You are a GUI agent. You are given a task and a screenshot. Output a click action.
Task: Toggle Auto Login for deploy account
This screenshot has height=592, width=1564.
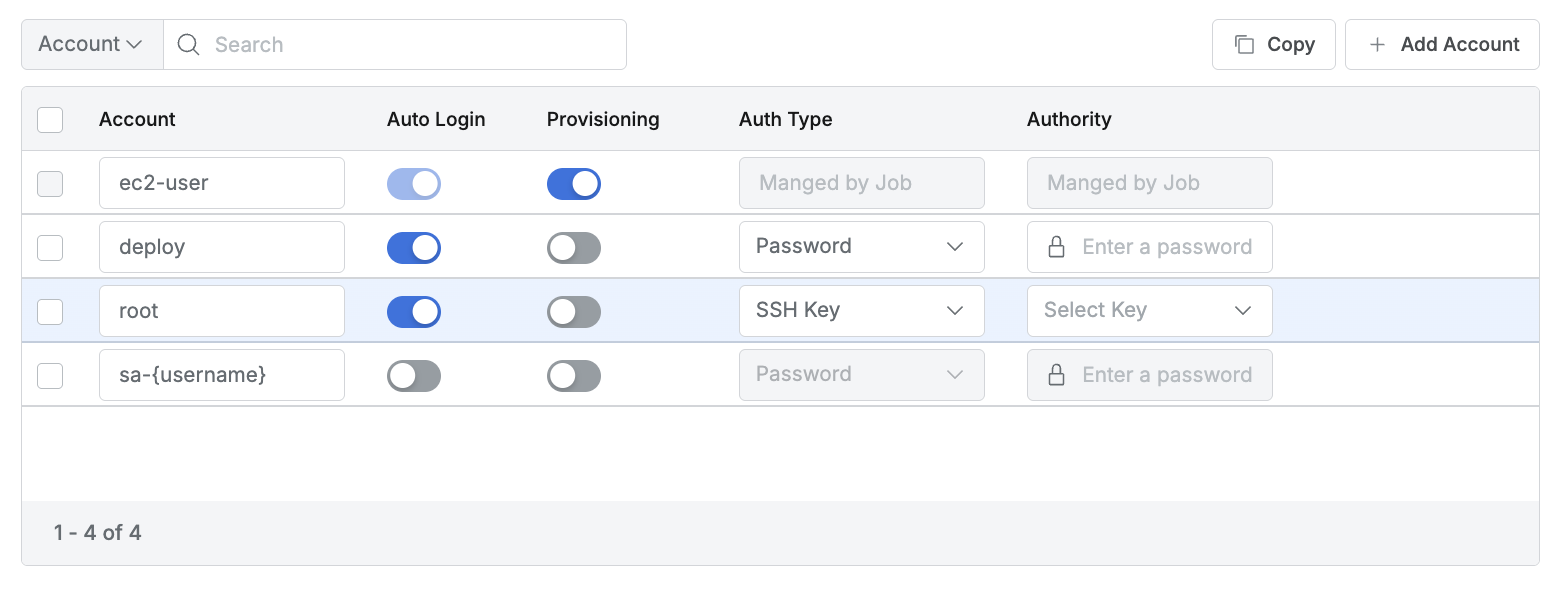click(414, 247)
